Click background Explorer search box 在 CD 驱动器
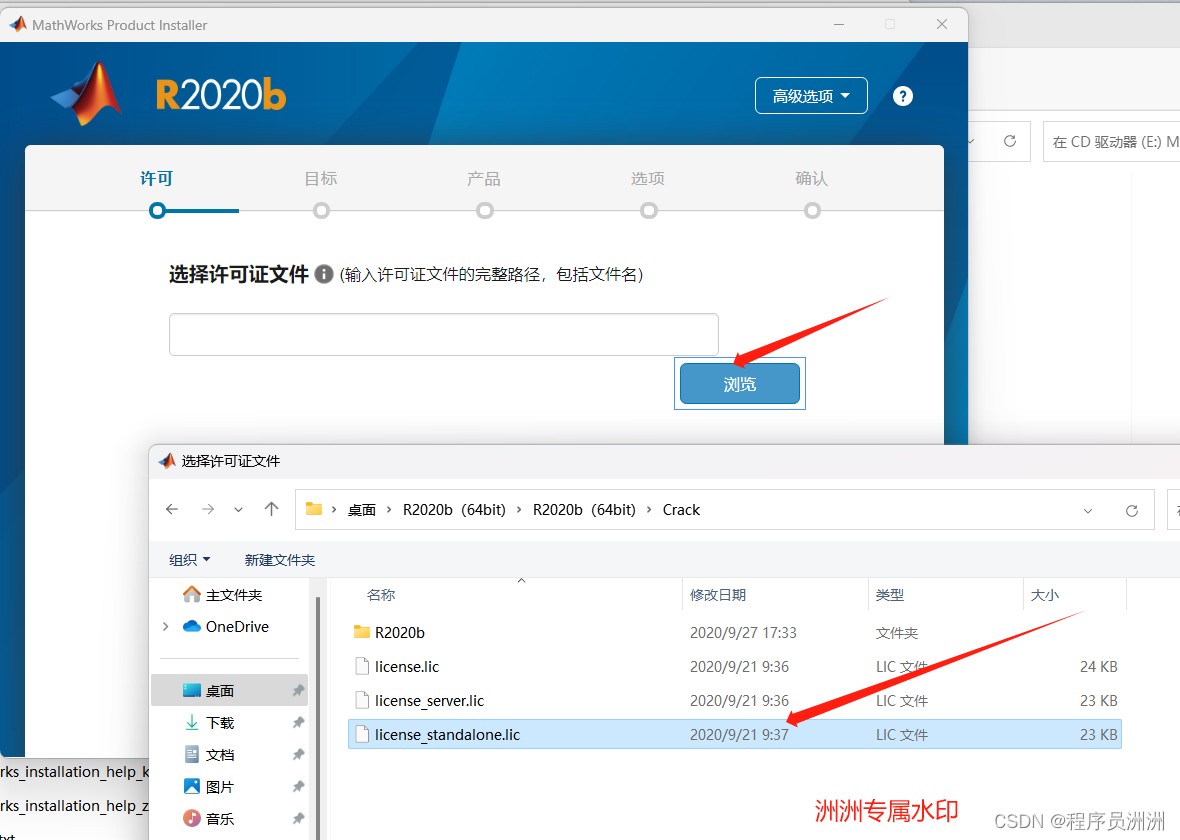The image size is (1180, 840). tap(1112, 142)
